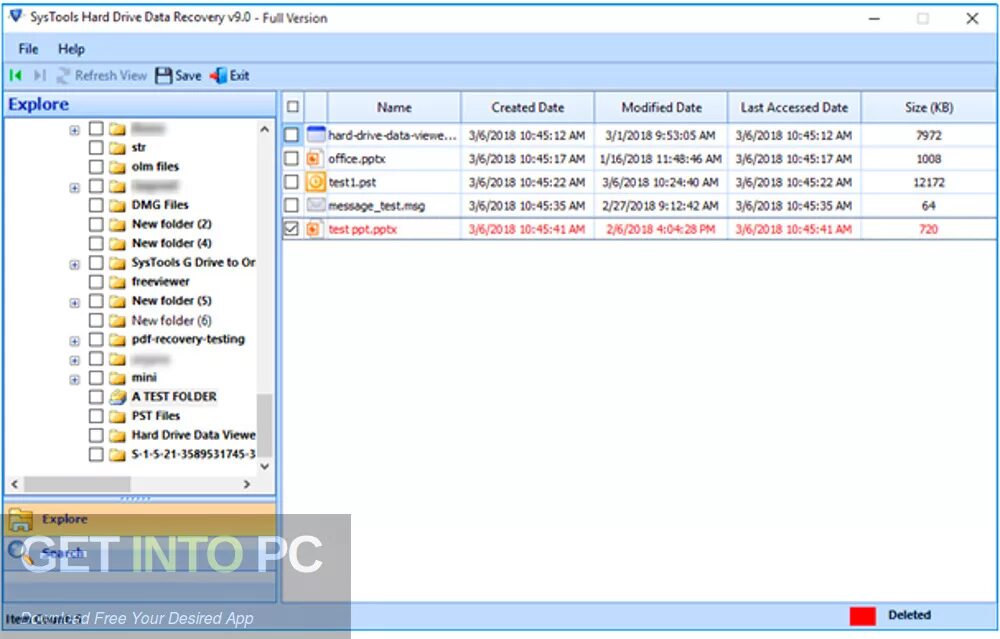Click the New folder (6) folder icon

117,320
